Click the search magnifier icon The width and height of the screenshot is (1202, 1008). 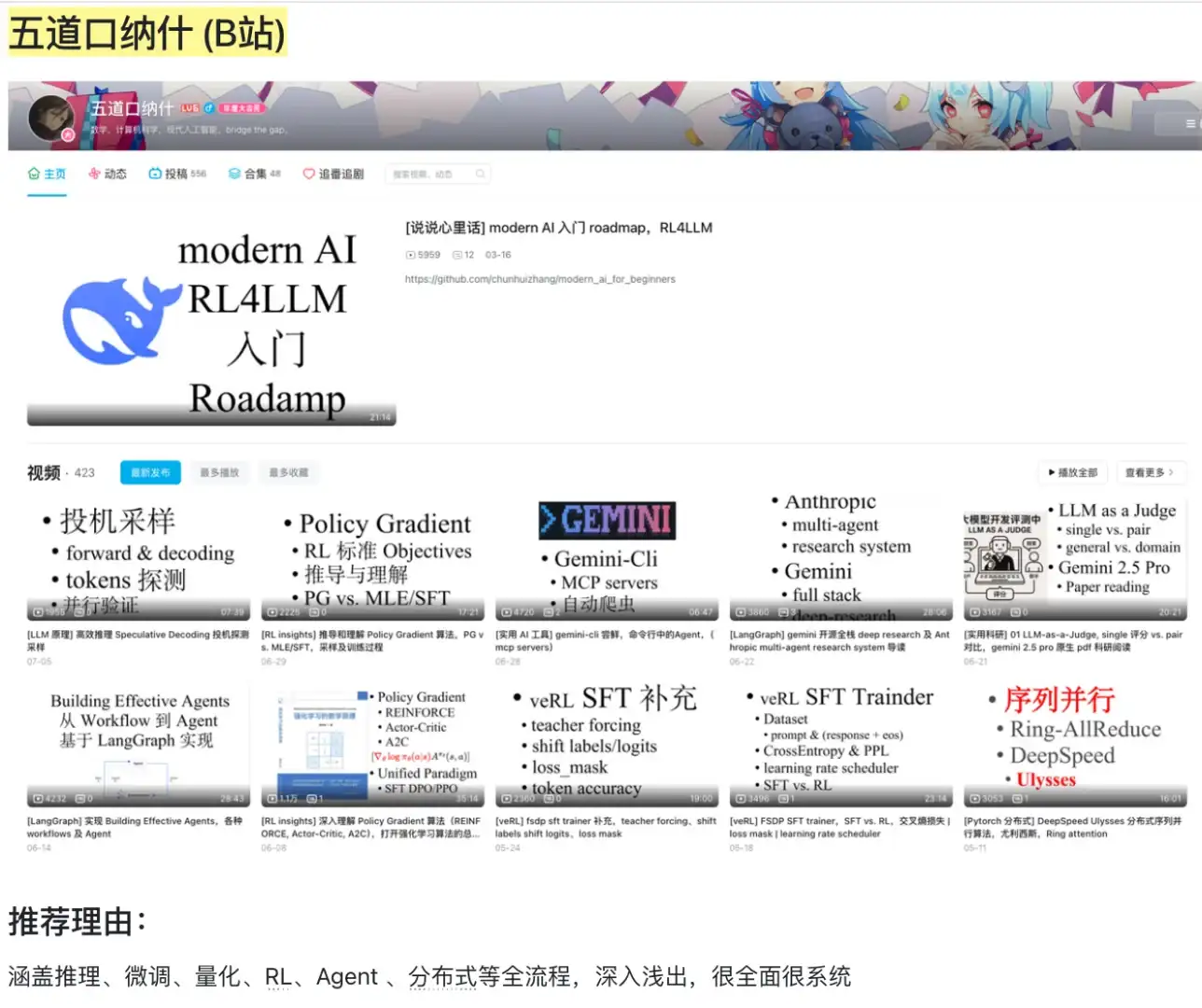(x=480, y=174)
